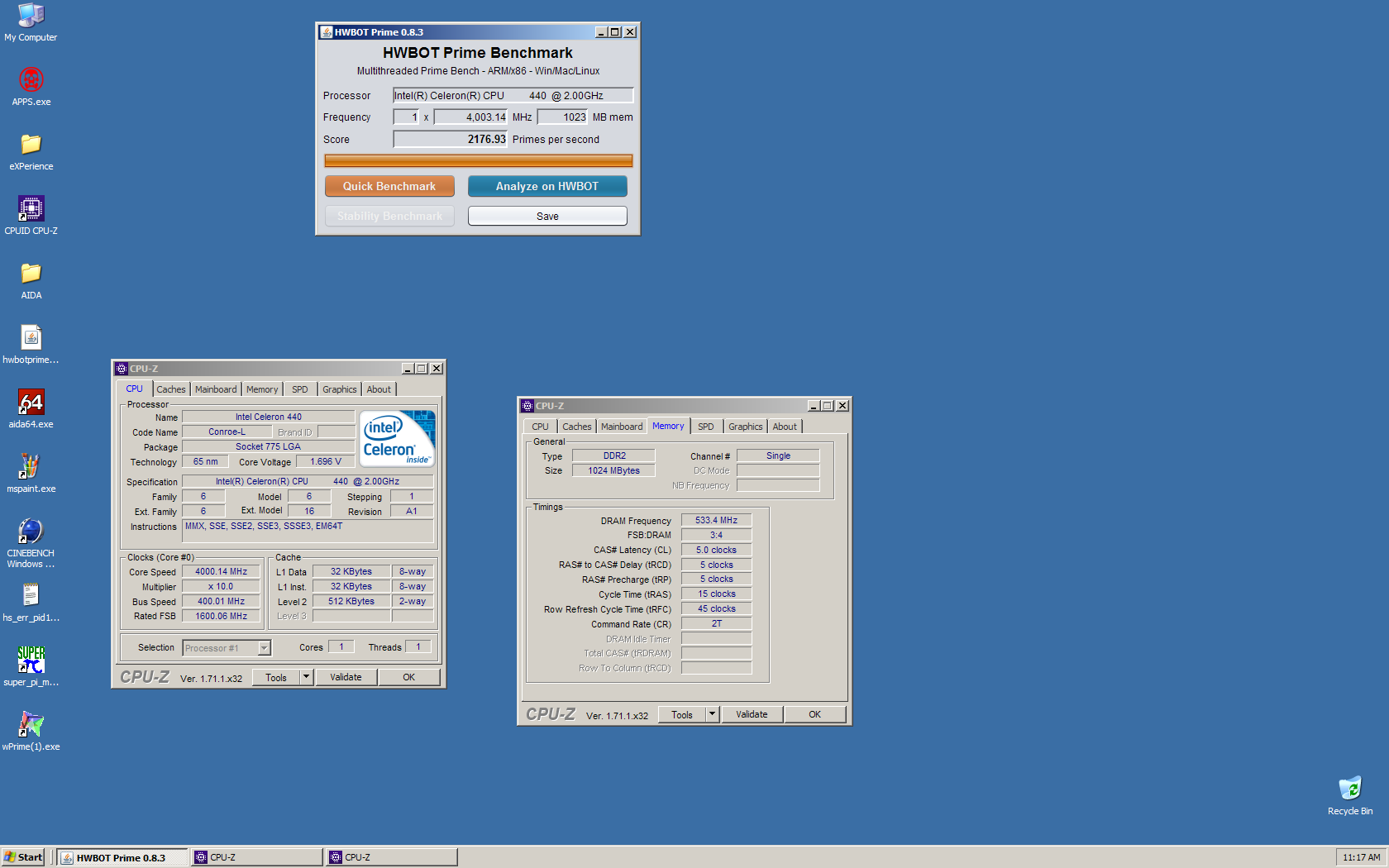Select the aida64.exe desktop icon
Viewport: 1389px width, 868px height.
pyautogui.click(x=31, y=409)
